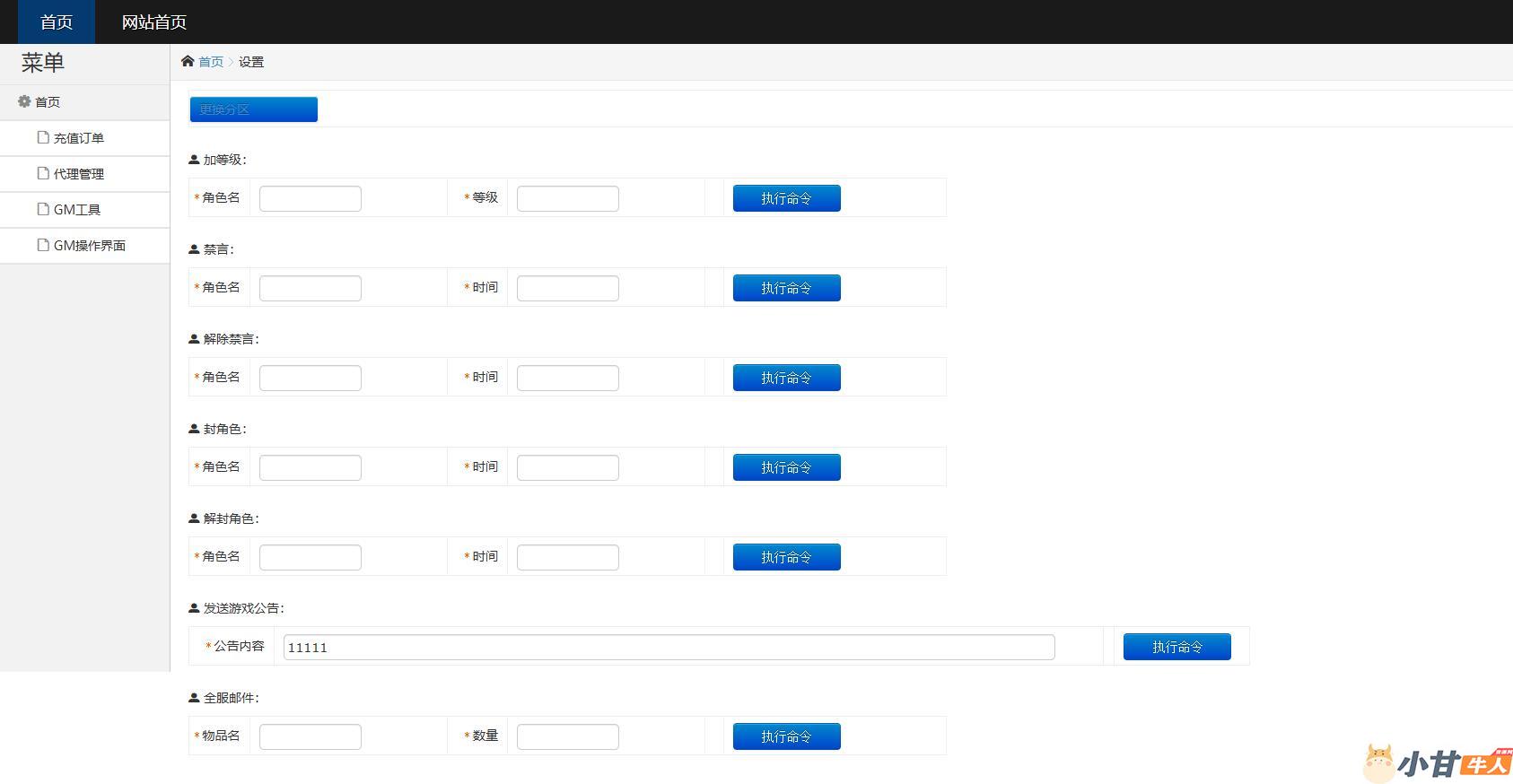Click the user icon beside 加等级 heading
The height and width of the screenshot is (784, 1513).
point(194,160)
